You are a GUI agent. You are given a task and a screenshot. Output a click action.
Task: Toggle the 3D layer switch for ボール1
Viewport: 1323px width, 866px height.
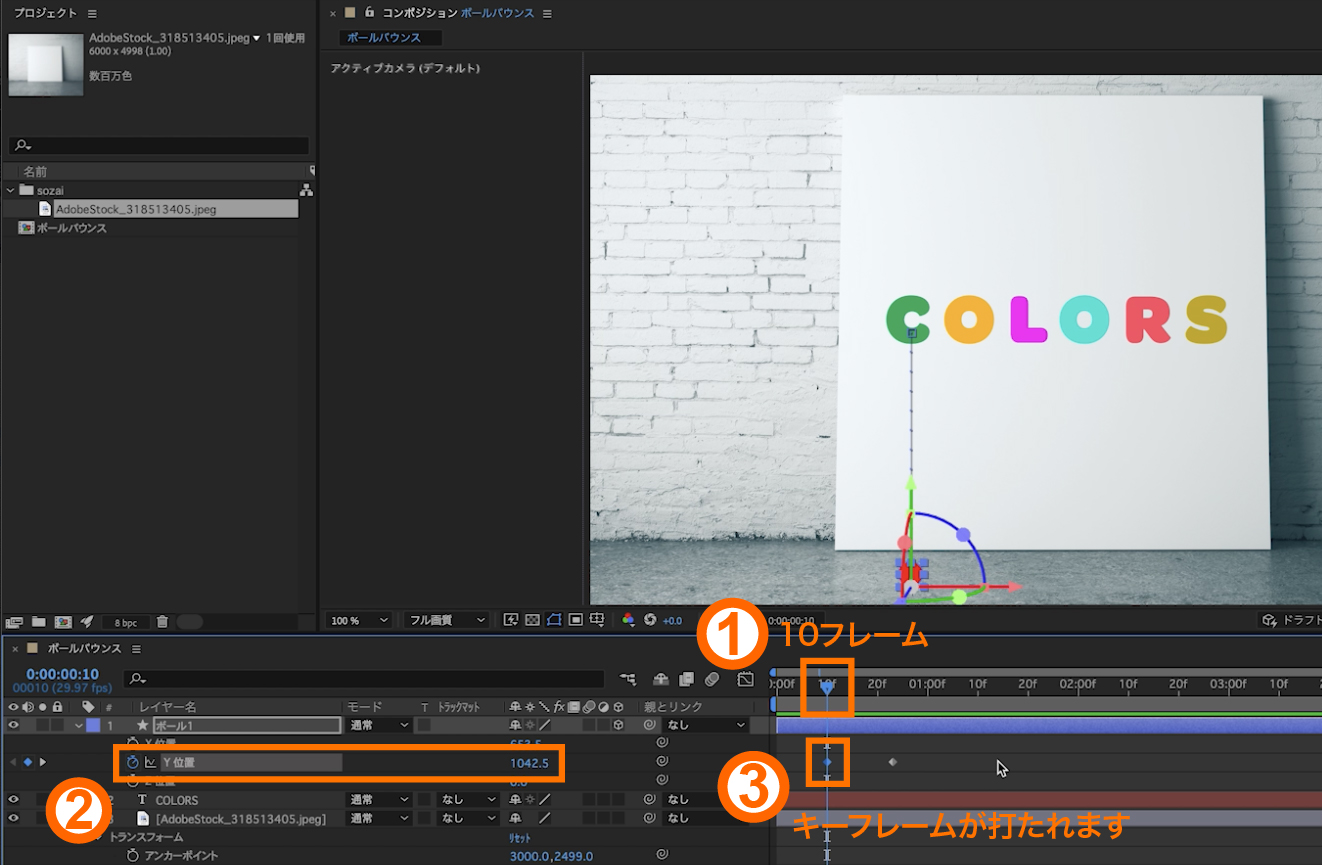click(x=619, y=725)
